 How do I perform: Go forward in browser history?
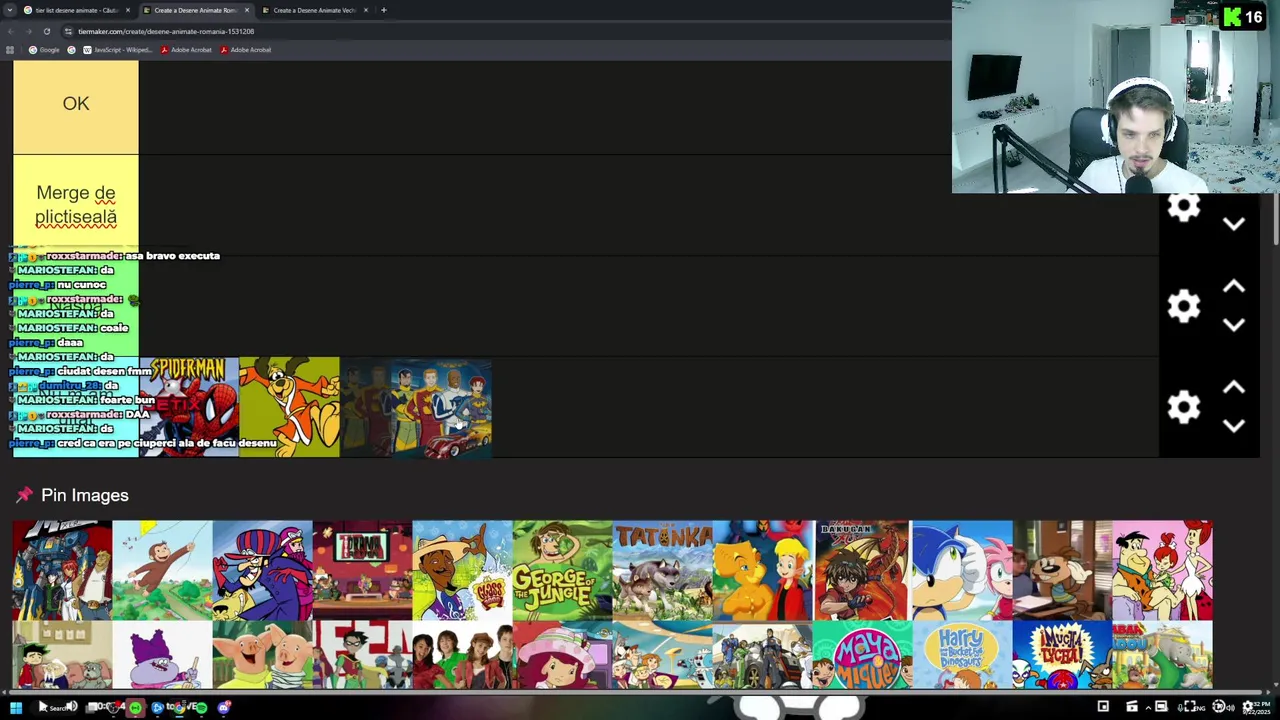click(x=28, y=31)
